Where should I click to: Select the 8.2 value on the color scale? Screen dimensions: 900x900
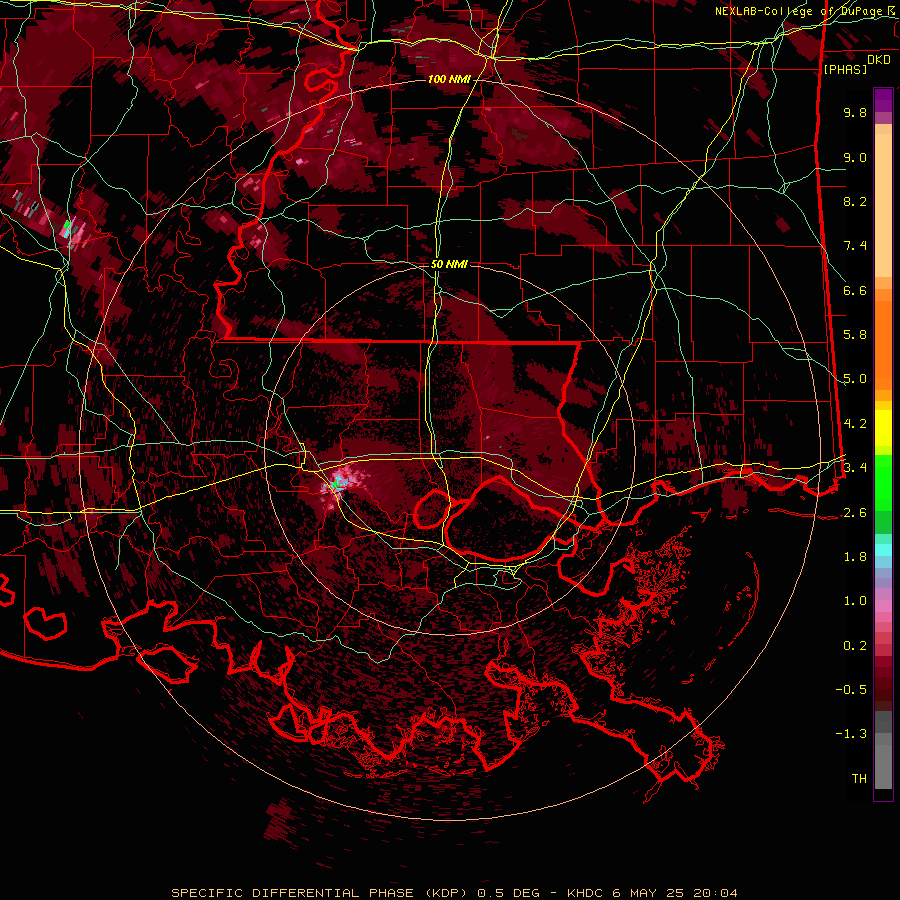pyautogui.click(x=855, y=201)
